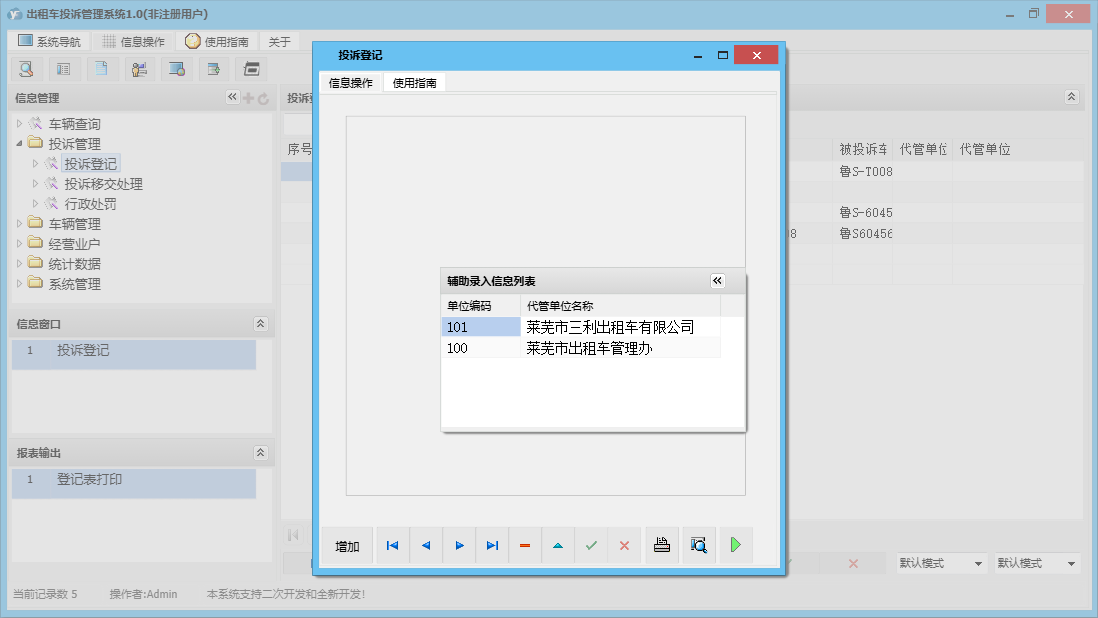Click the green checkmark save icon
Viewport: 1098px width, 618px height.
click(591, 546)
